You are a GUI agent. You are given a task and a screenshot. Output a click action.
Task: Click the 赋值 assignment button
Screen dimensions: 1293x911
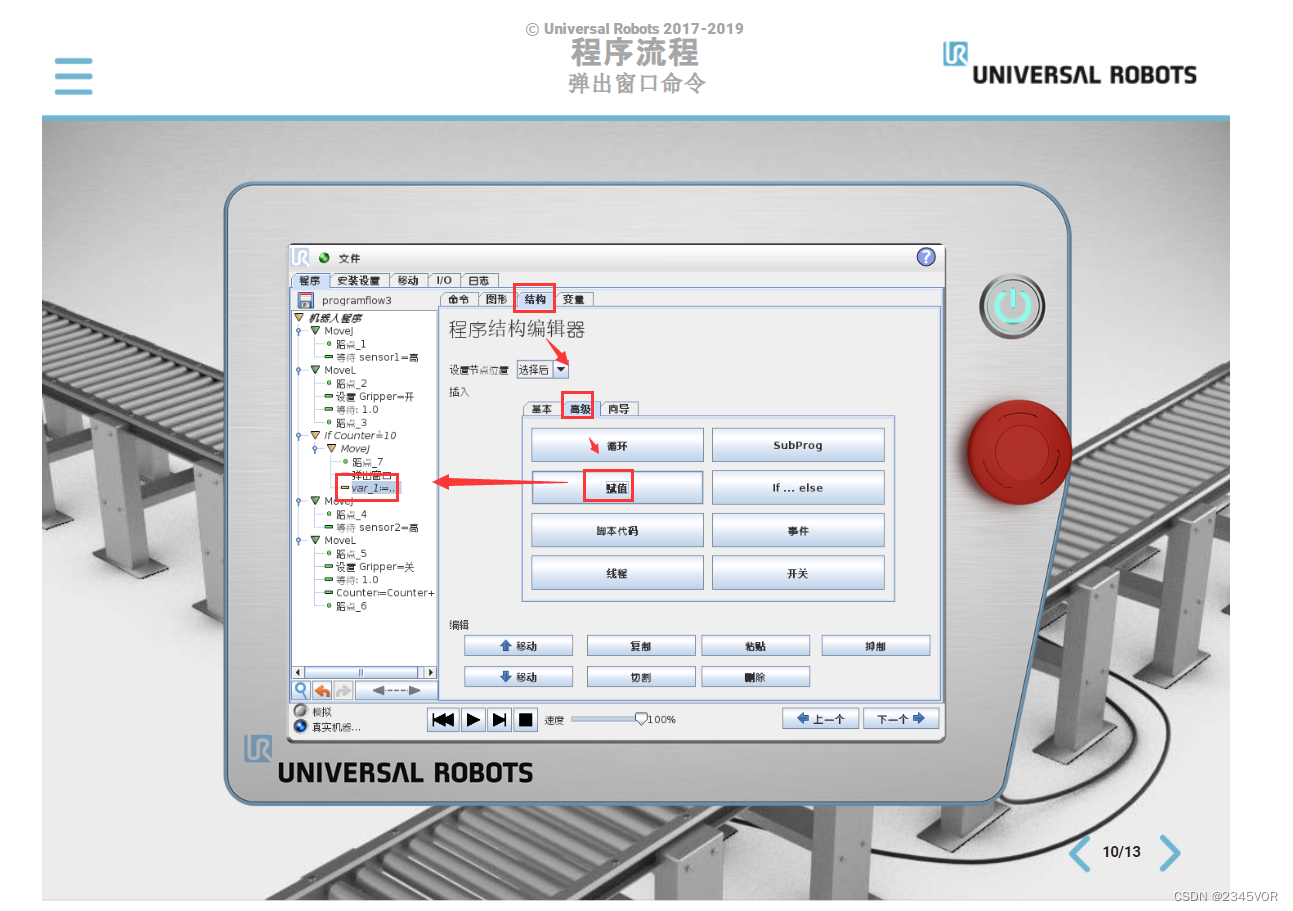click(x=617, y=488)
